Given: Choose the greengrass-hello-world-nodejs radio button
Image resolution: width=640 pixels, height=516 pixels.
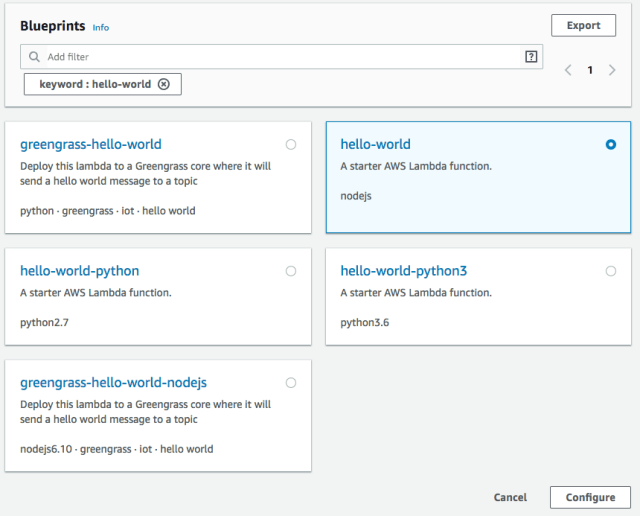Looking at the screenshot, I should click(291, 383).
